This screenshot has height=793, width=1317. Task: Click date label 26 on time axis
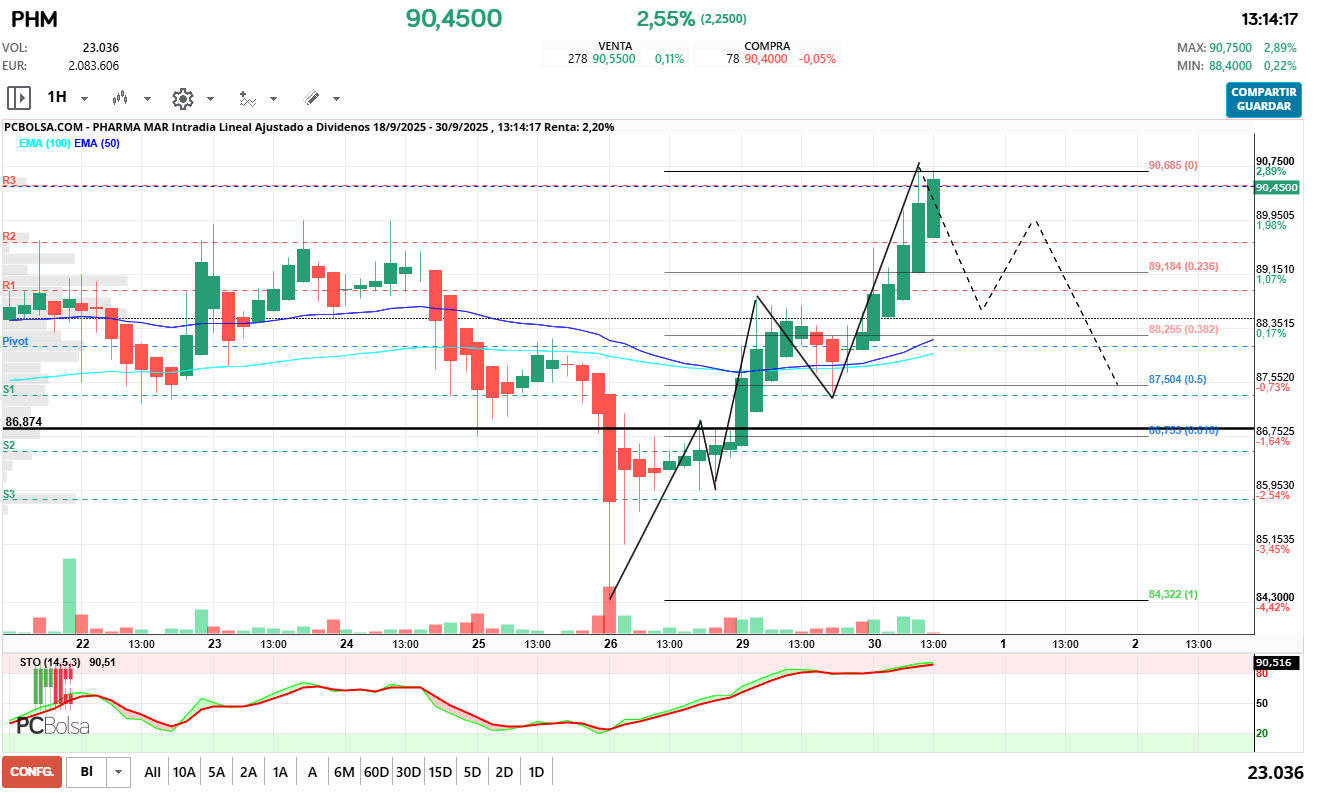pos(610,644)
